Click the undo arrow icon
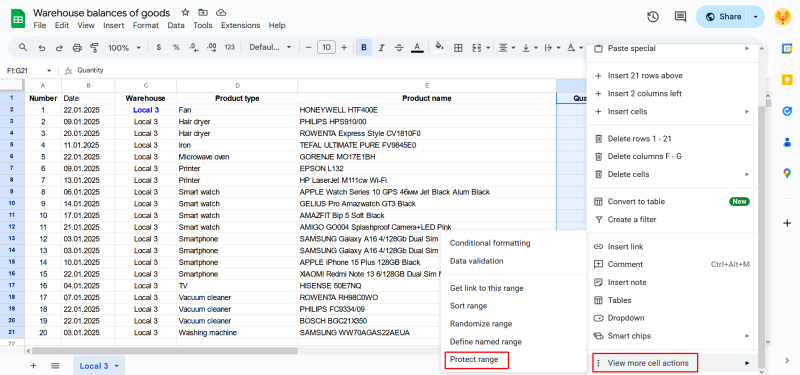The width and height of the screenshot is (800, 375). [41, 47]
